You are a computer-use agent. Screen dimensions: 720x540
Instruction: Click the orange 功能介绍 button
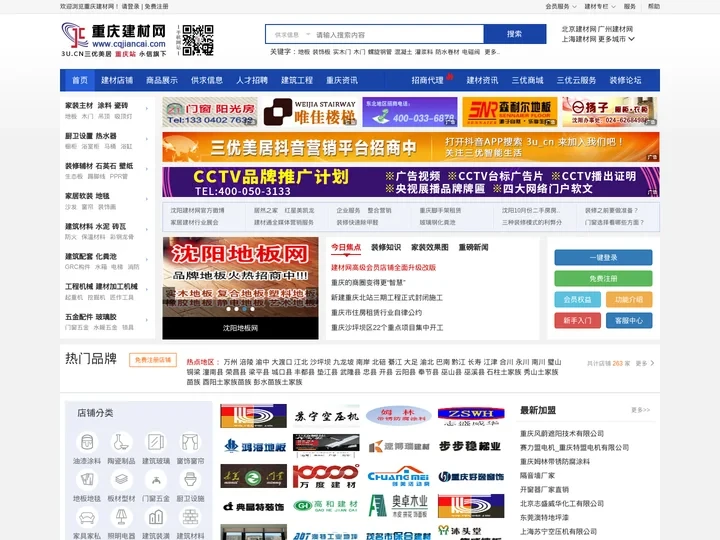tap(629, 300)
